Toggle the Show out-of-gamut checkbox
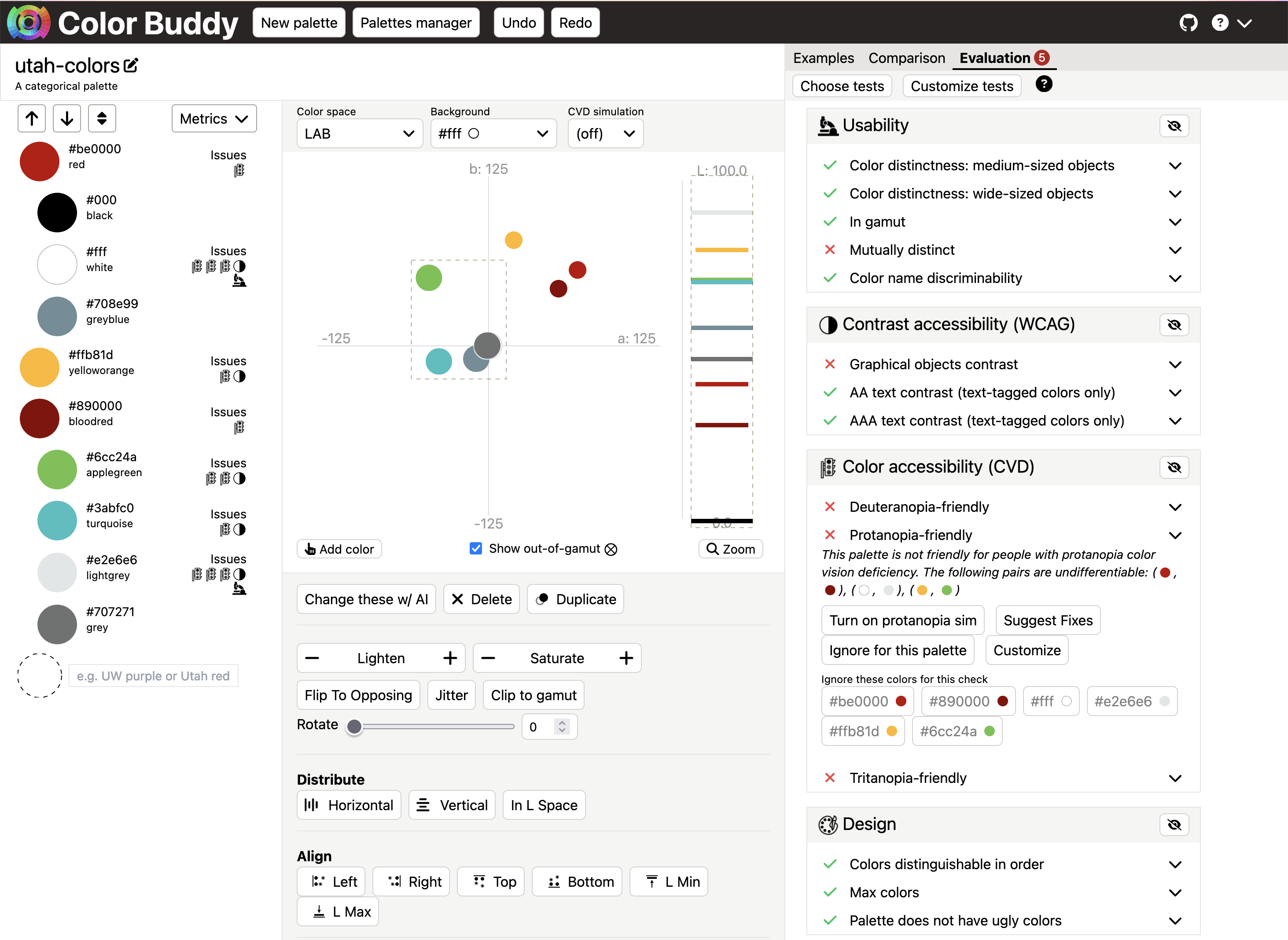 point(476,548)
